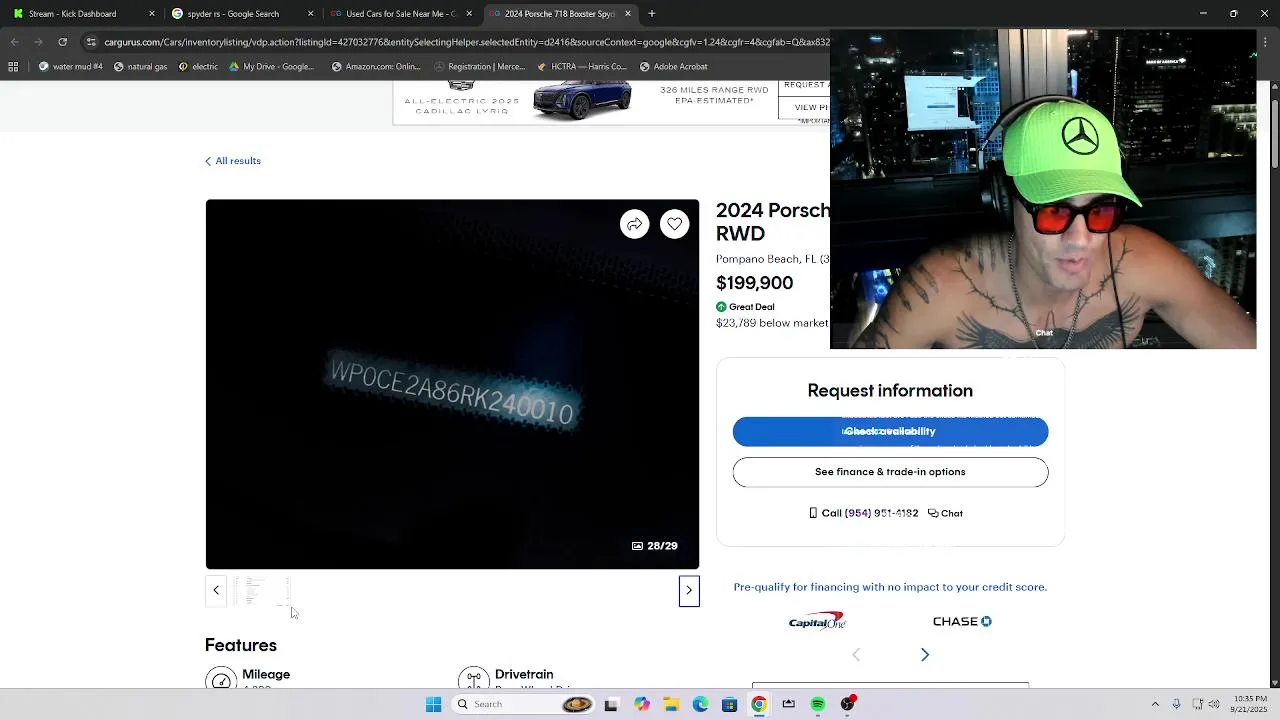Click the browser forward arrow
The image size is (1280, 720).
pyautogui.click(x=38, y=42)
